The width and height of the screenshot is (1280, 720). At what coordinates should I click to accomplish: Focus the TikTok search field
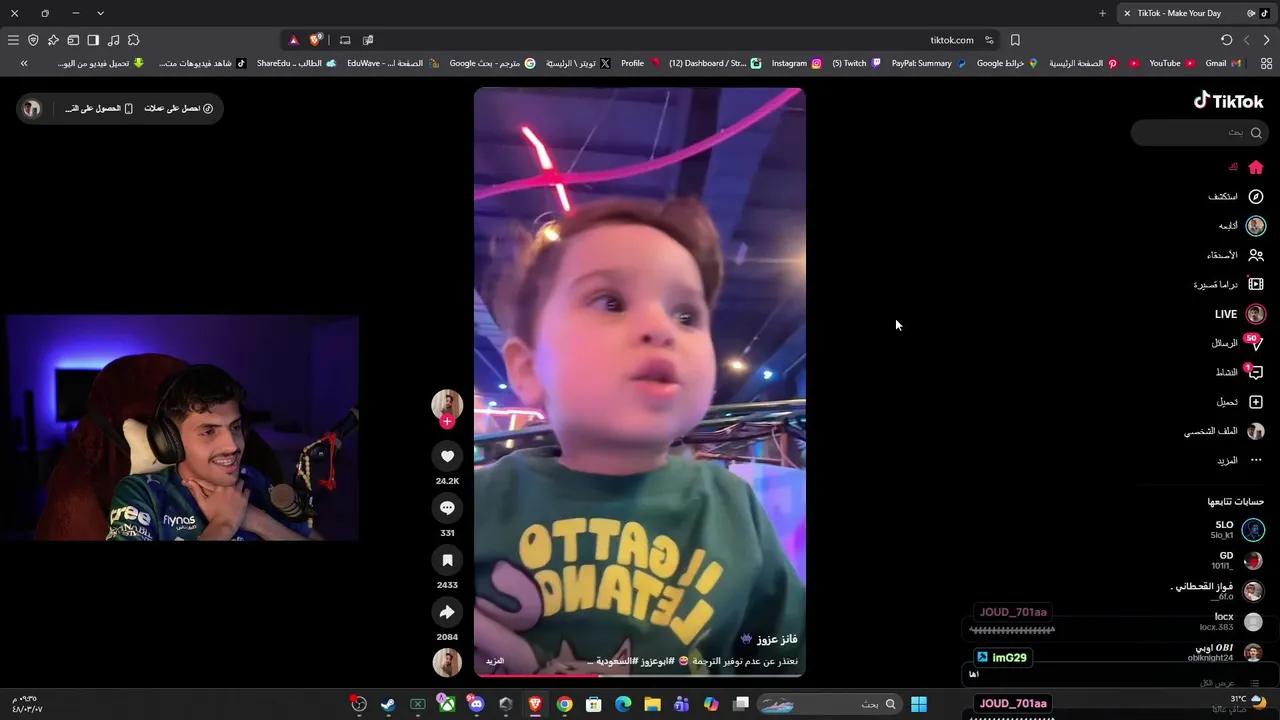pyautogui.click(x=1198, y=132)
